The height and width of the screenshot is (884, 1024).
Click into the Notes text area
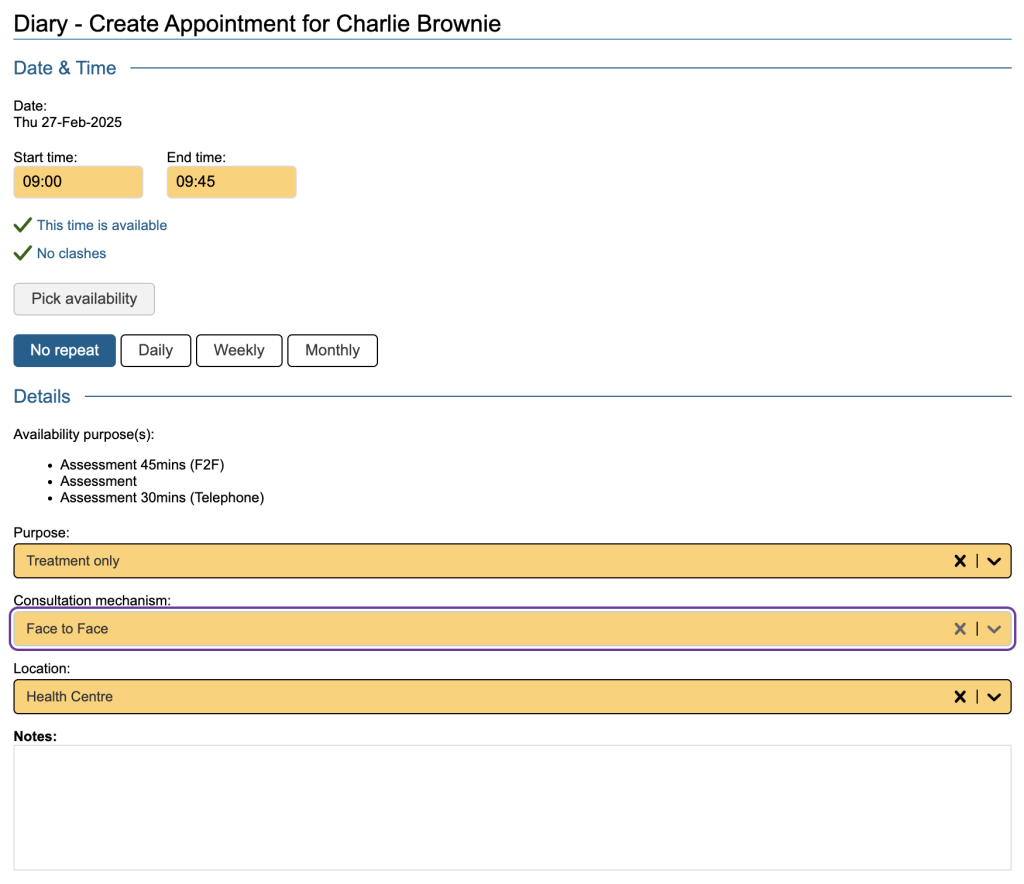coord(512,807)
